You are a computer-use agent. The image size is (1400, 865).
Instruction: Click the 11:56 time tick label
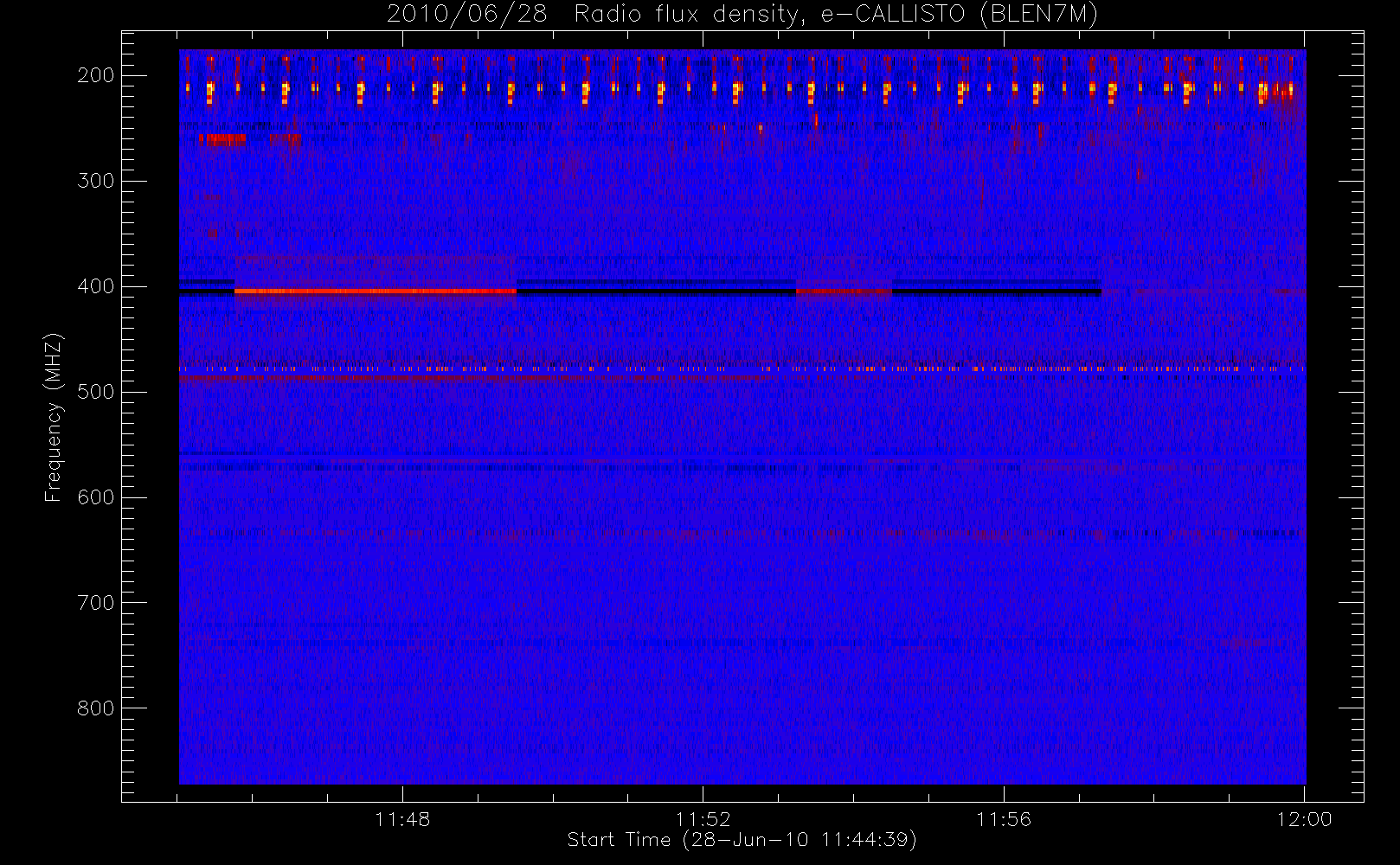[x=1004, y=819]
